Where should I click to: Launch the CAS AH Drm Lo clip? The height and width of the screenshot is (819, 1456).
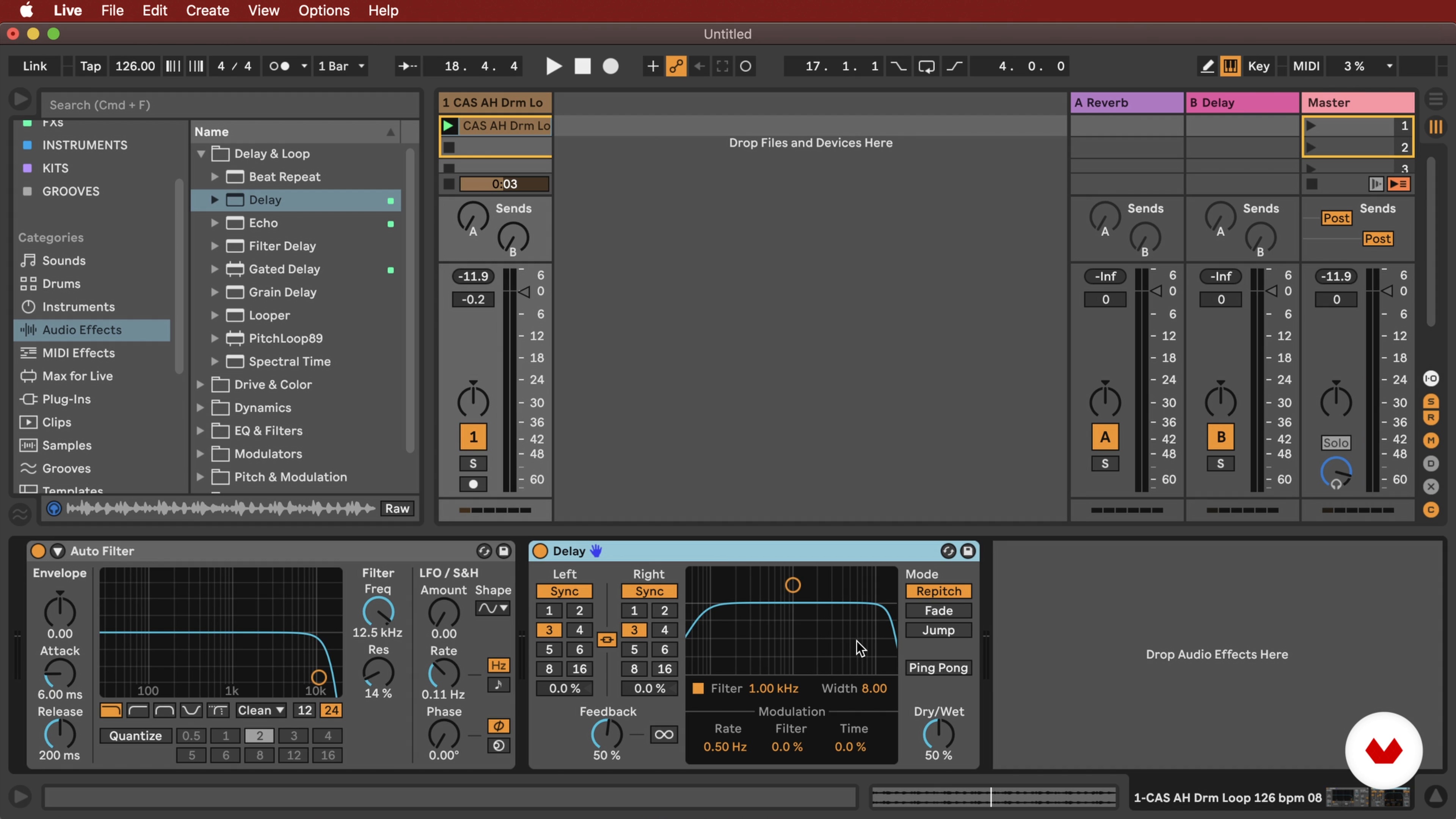[449, 126]
